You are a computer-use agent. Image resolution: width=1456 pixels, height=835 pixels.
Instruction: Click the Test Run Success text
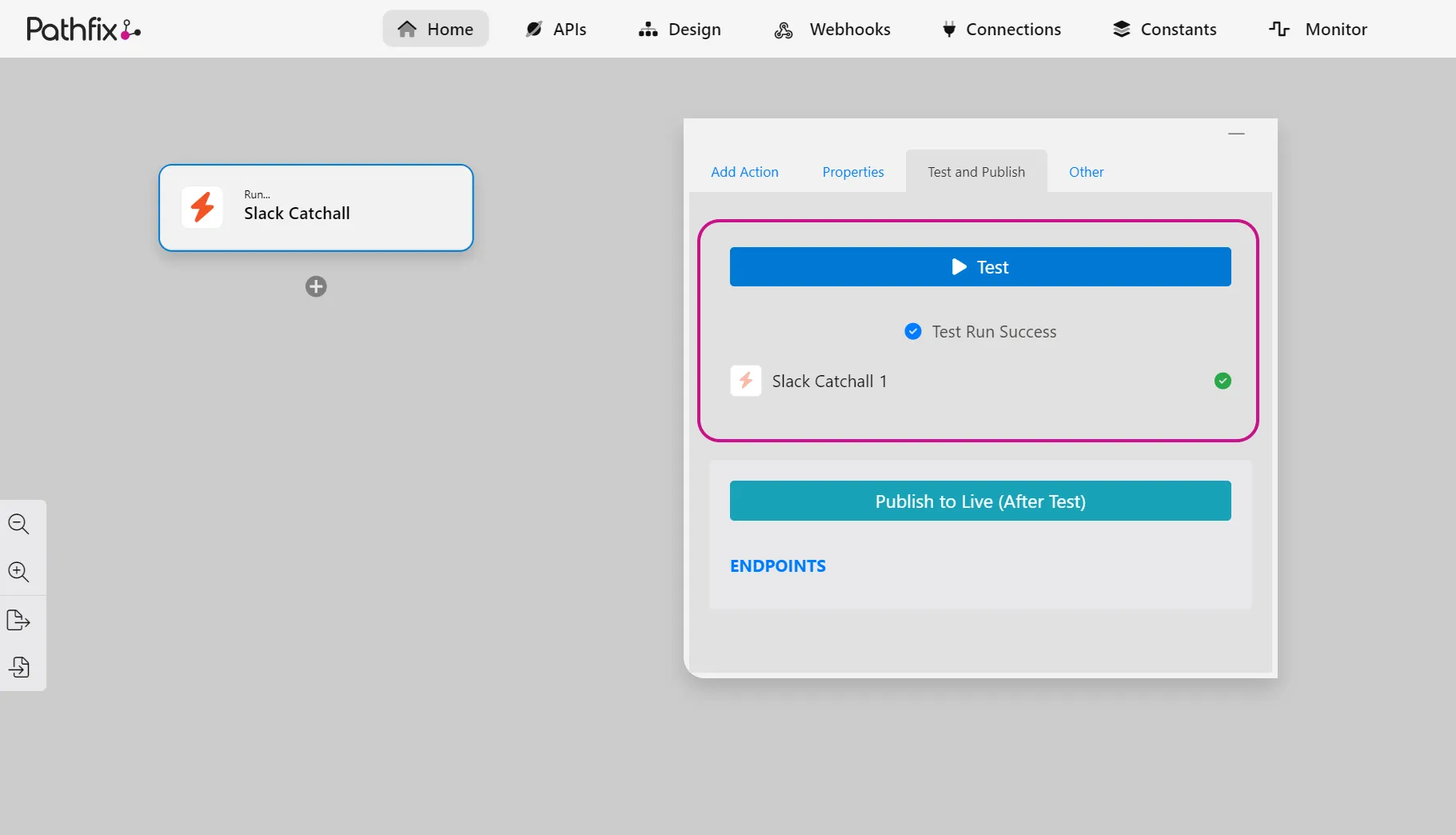click(x=994, y=331)
